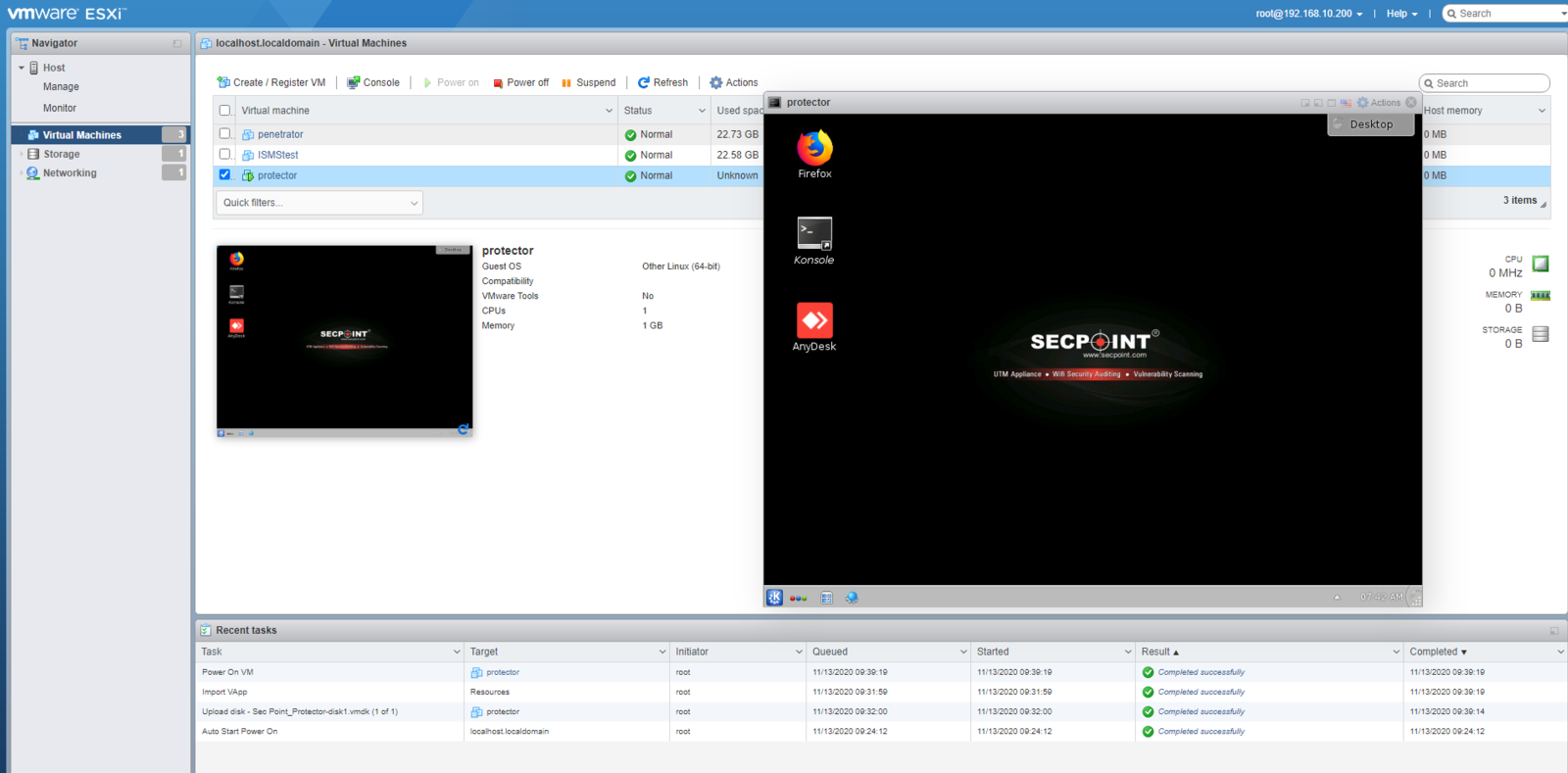Viewport: 1568px width, 773px height.
Task: Click Create / Register VM button
Action: pos(271,83)
